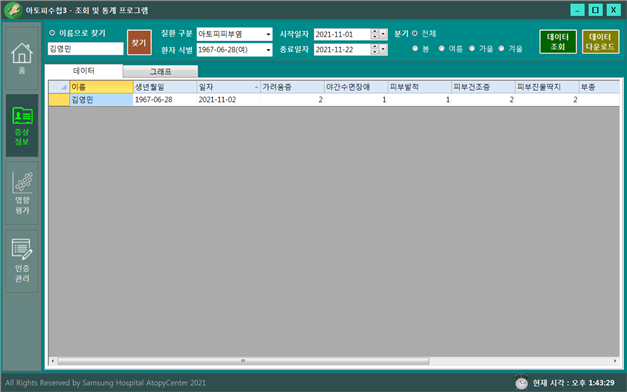Increment the 시작일자 date stepper
Viewport: 627px width, 392px height.
pyautogui.click(x=375, y=32)
